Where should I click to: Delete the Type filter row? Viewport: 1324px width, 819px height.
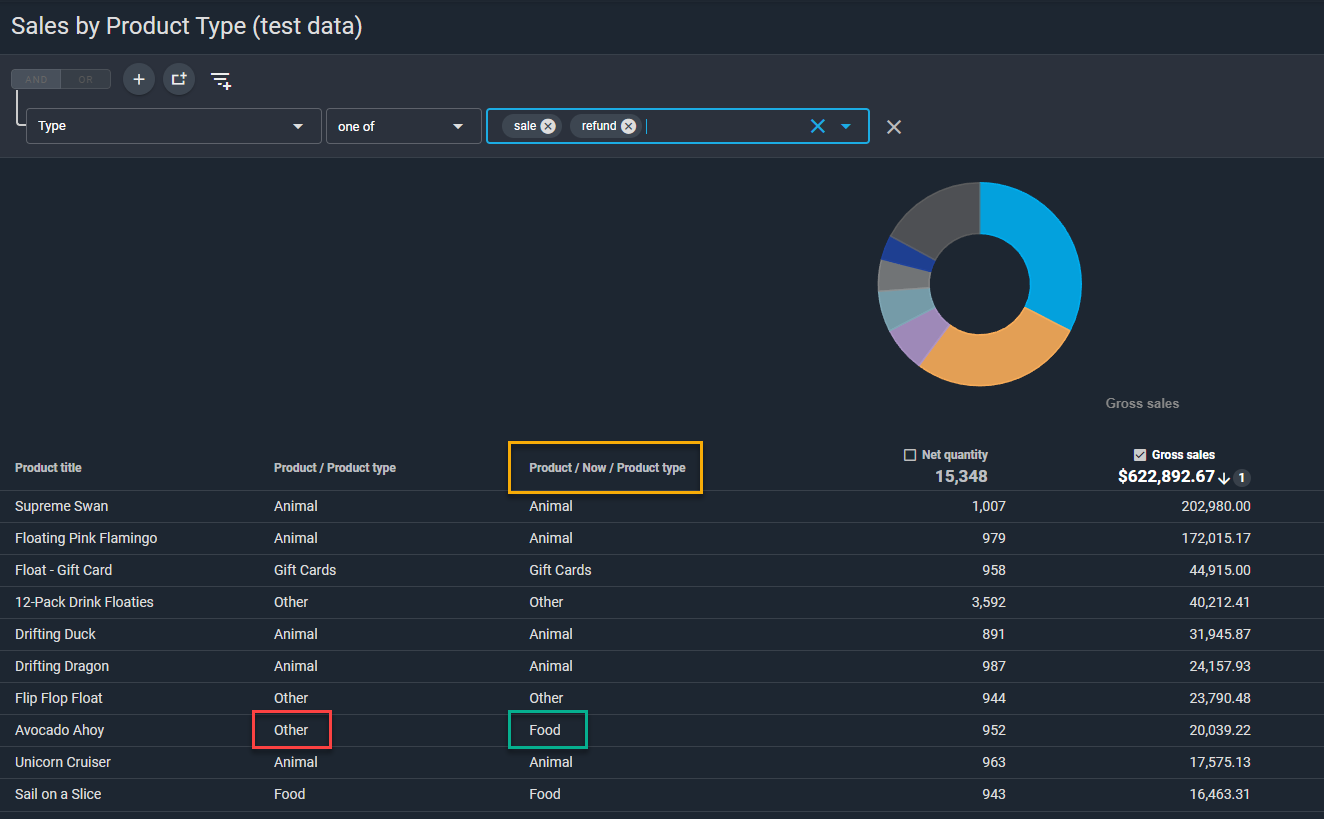click(894, 127)
